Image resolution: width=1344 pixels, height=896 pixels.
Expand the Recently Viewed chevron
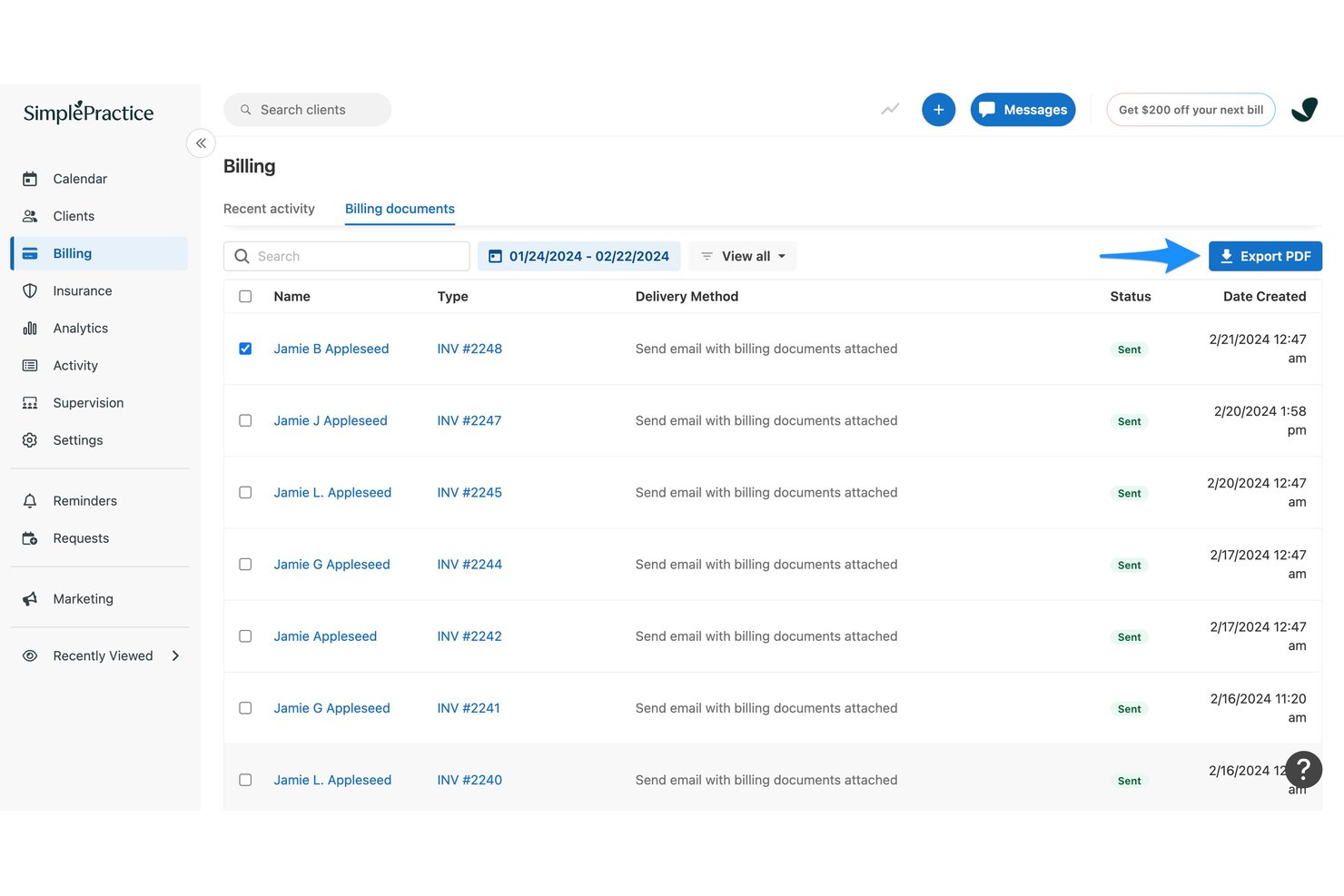(175, 655)
